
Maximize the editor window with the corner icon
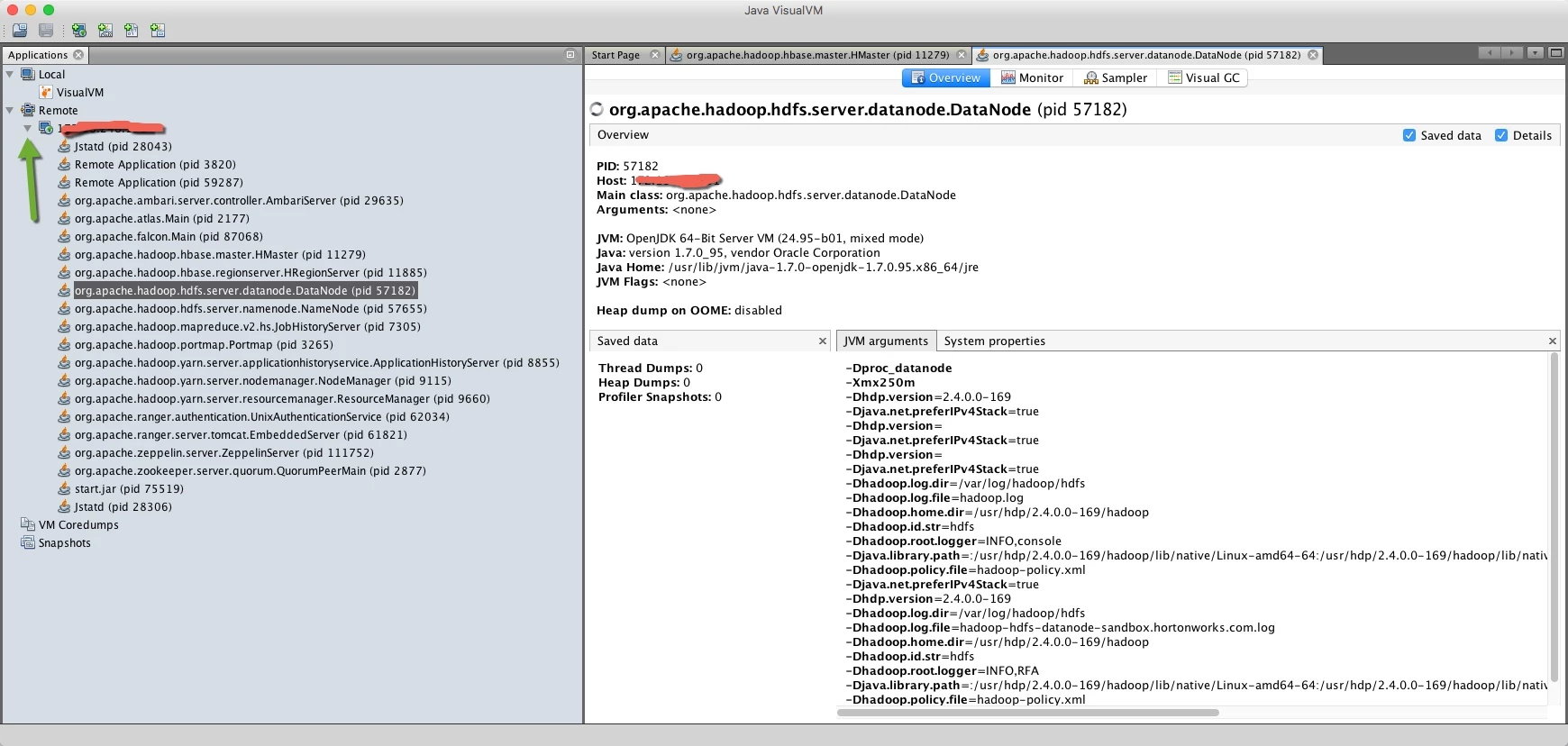pyautogui.click(x=1555, y=53)
